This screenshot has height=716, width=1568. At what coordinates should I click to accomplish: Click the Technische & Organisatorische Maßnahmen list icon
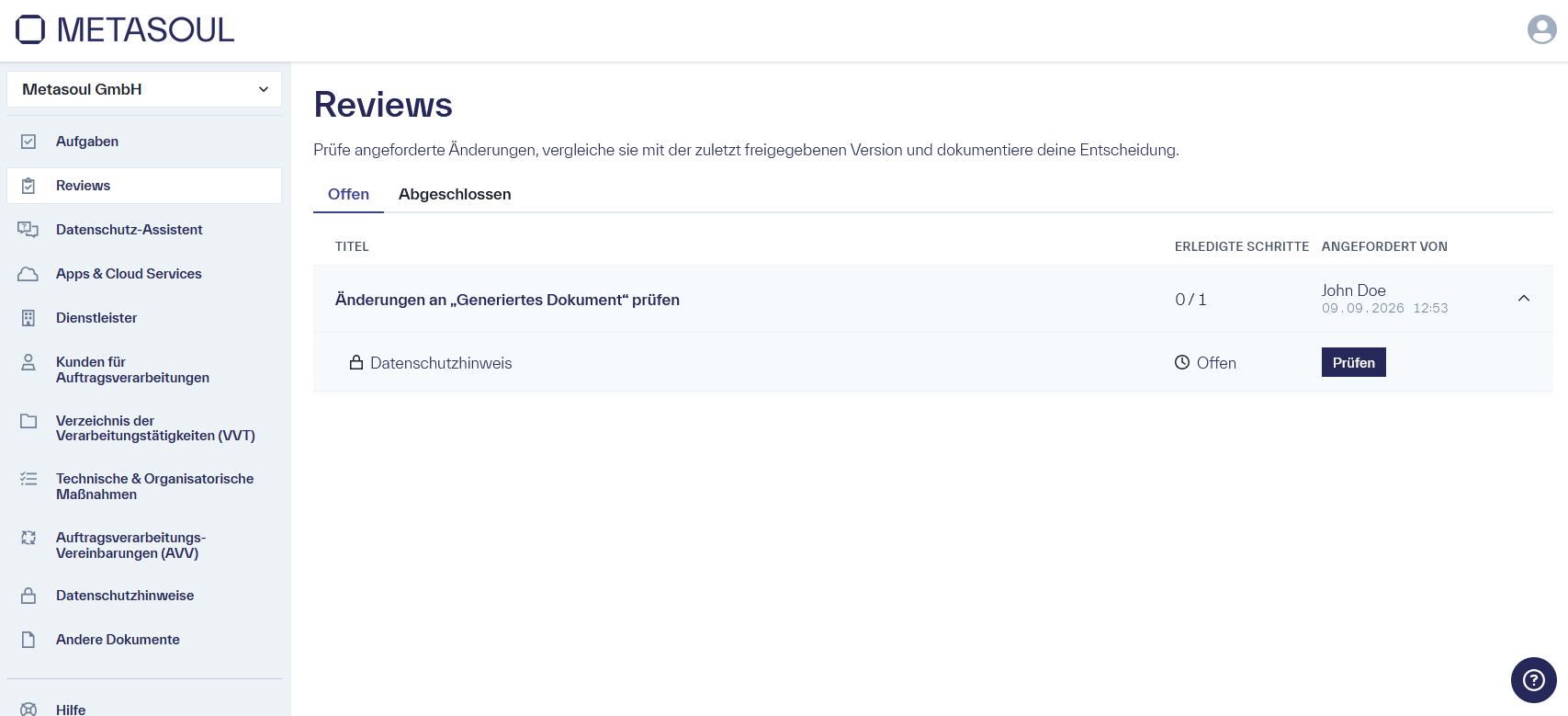[x=28, y=479]
